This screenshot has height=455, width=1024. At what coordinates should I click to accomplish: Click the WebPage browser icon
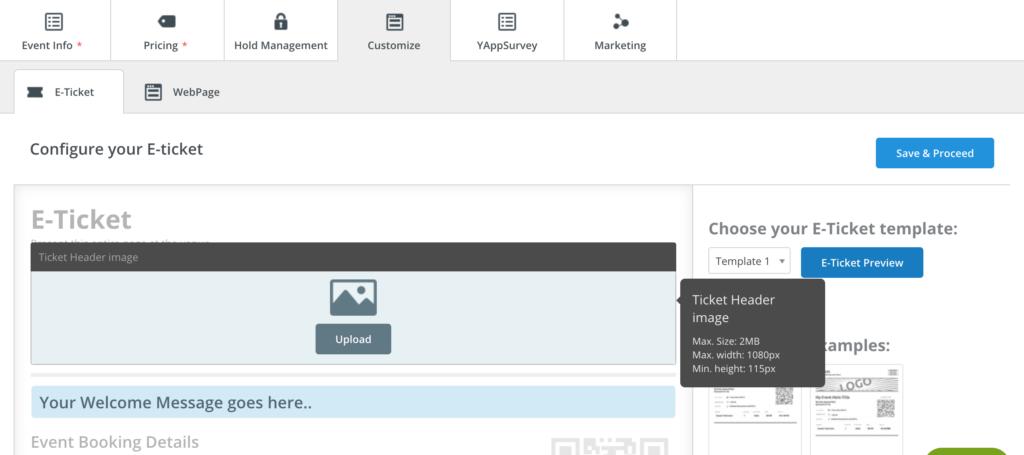(x=153, y=92)
